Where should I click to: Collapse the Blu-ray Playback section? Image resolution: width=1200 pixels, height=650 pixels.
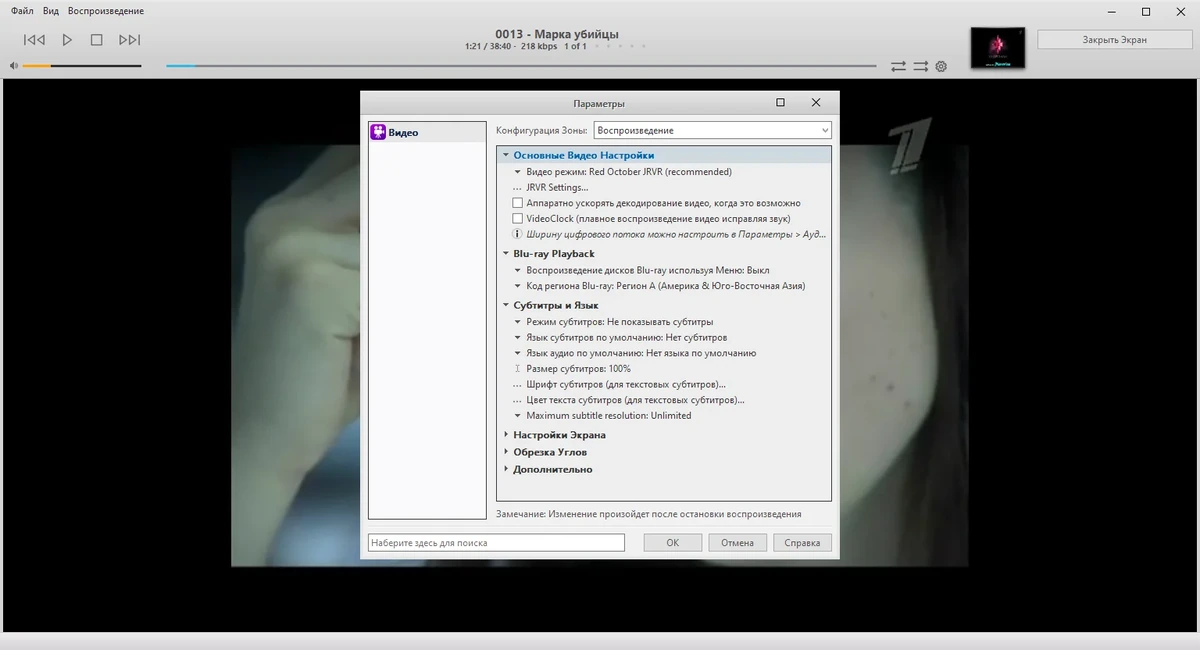coord(506,254)
